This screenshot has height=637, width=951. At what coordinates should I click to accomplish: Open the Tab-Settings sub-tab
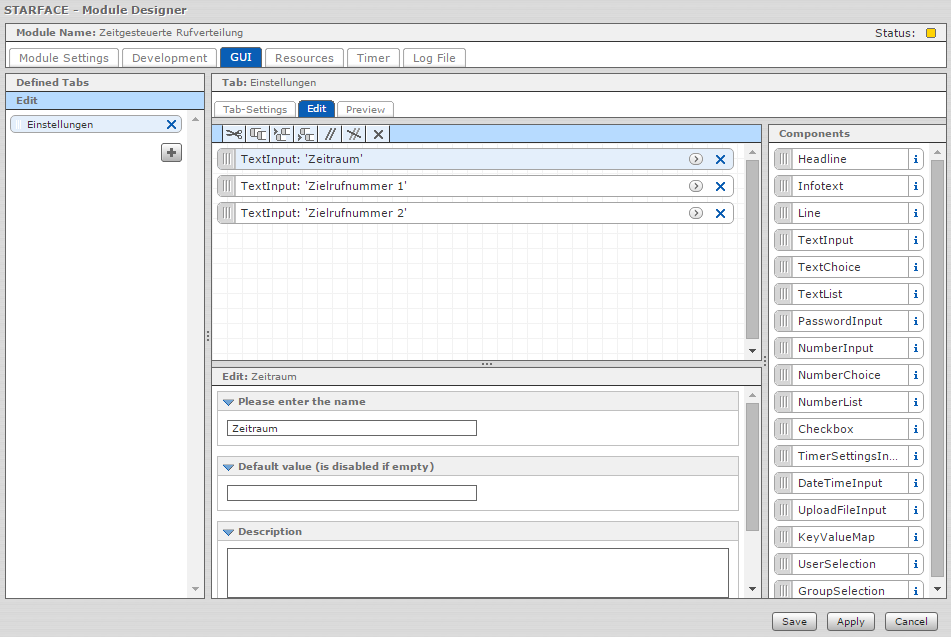coord(254,109)
